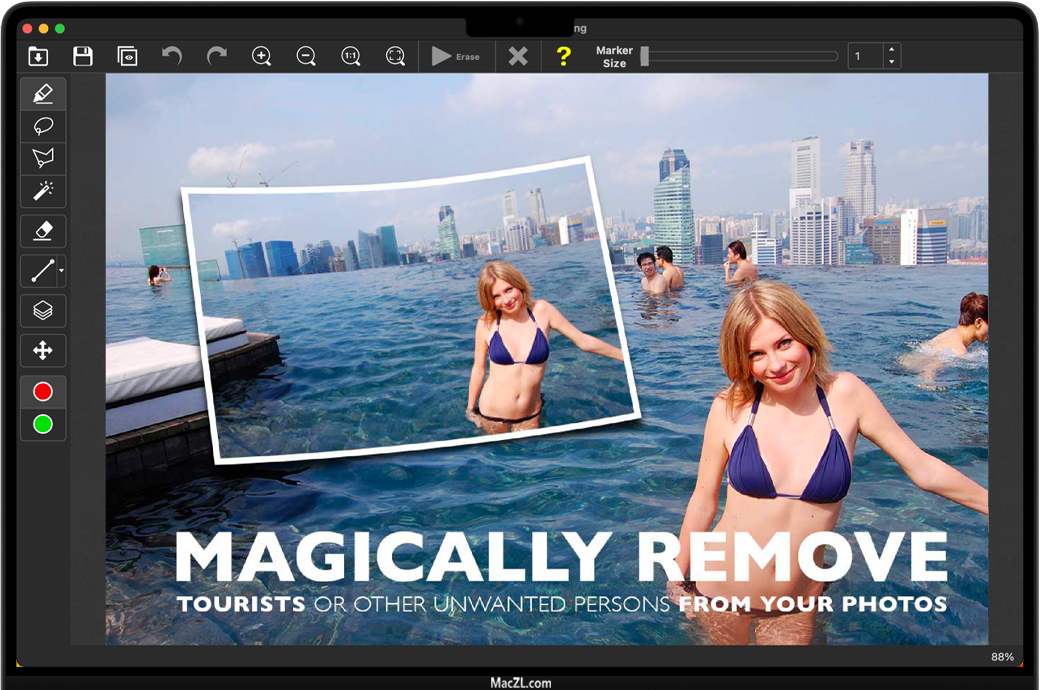
Task: Select the Marker tool
Action: tap(43, 94)
